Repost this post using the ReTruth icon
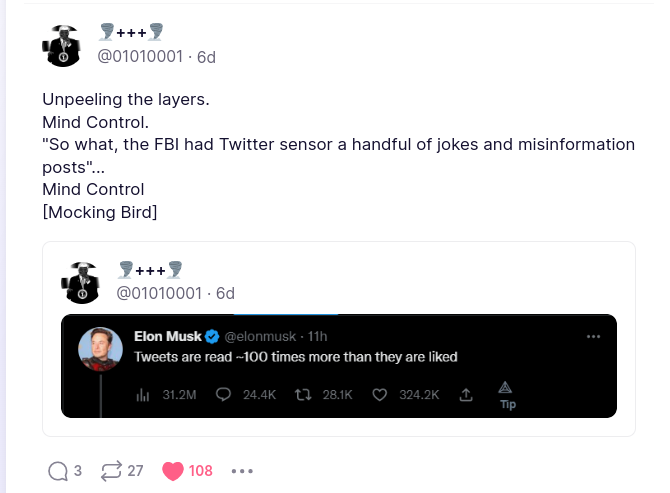The width and height of the screenshot is (670, 493). tap(111, 470)
